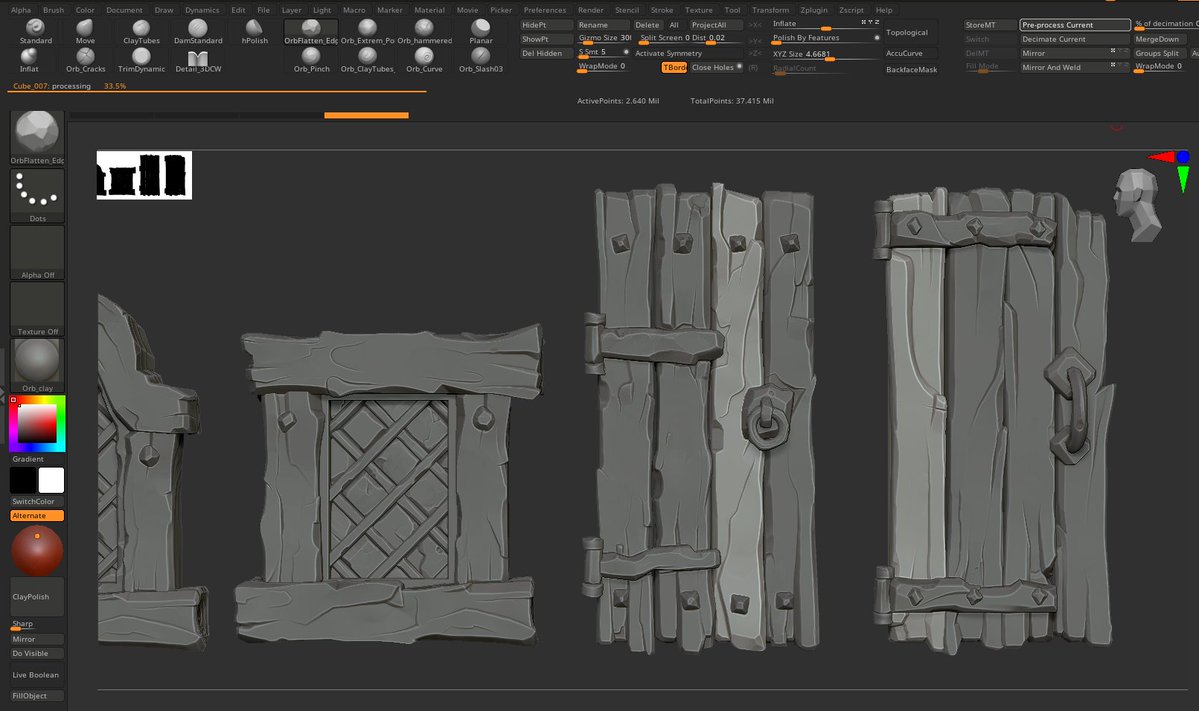Select the Planar brush
The height and width of the screenshot is (711, 1199).
pos(480,32)
